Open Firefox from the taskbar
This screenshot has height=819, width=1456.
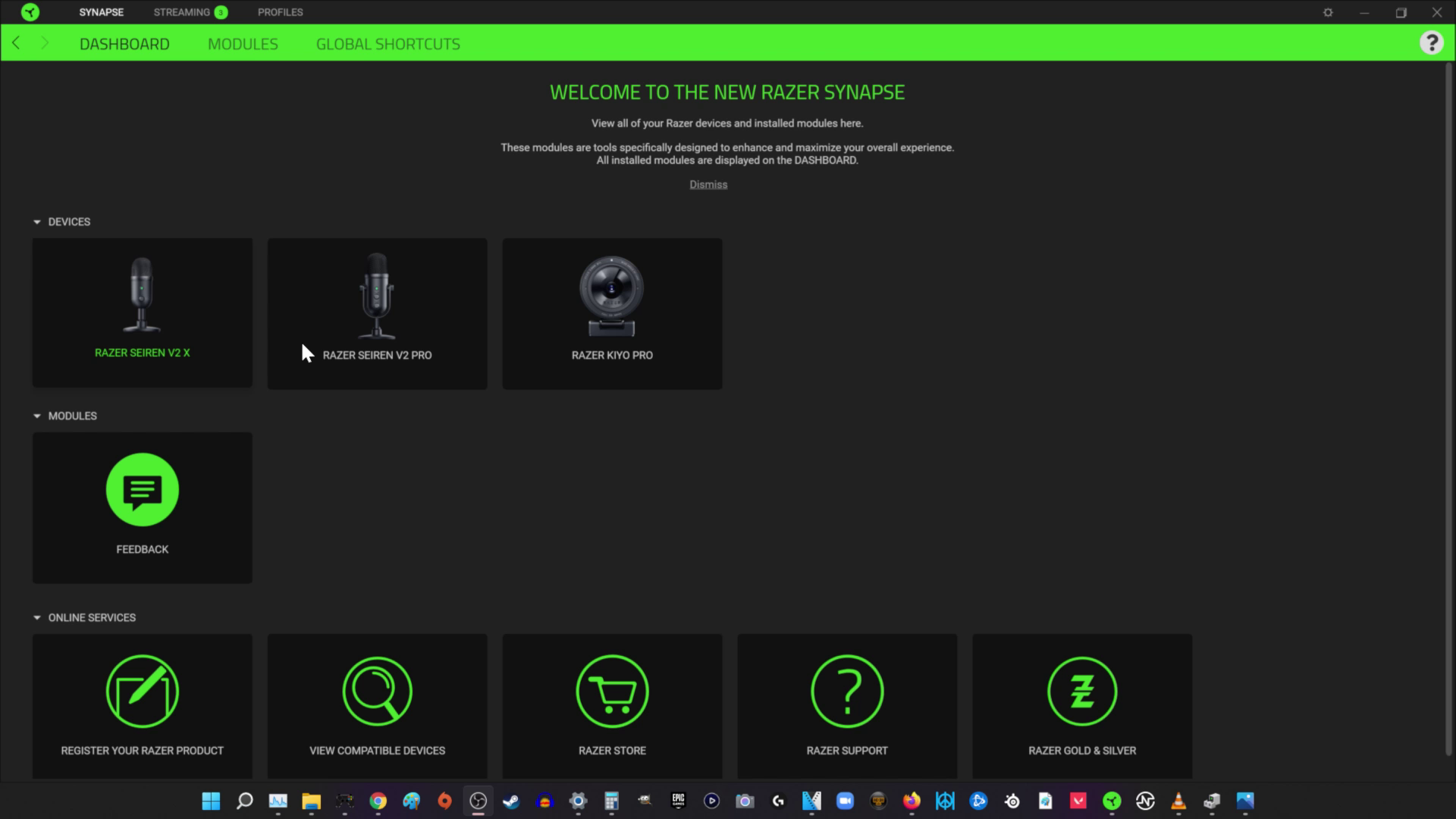[x=912, y=801]
